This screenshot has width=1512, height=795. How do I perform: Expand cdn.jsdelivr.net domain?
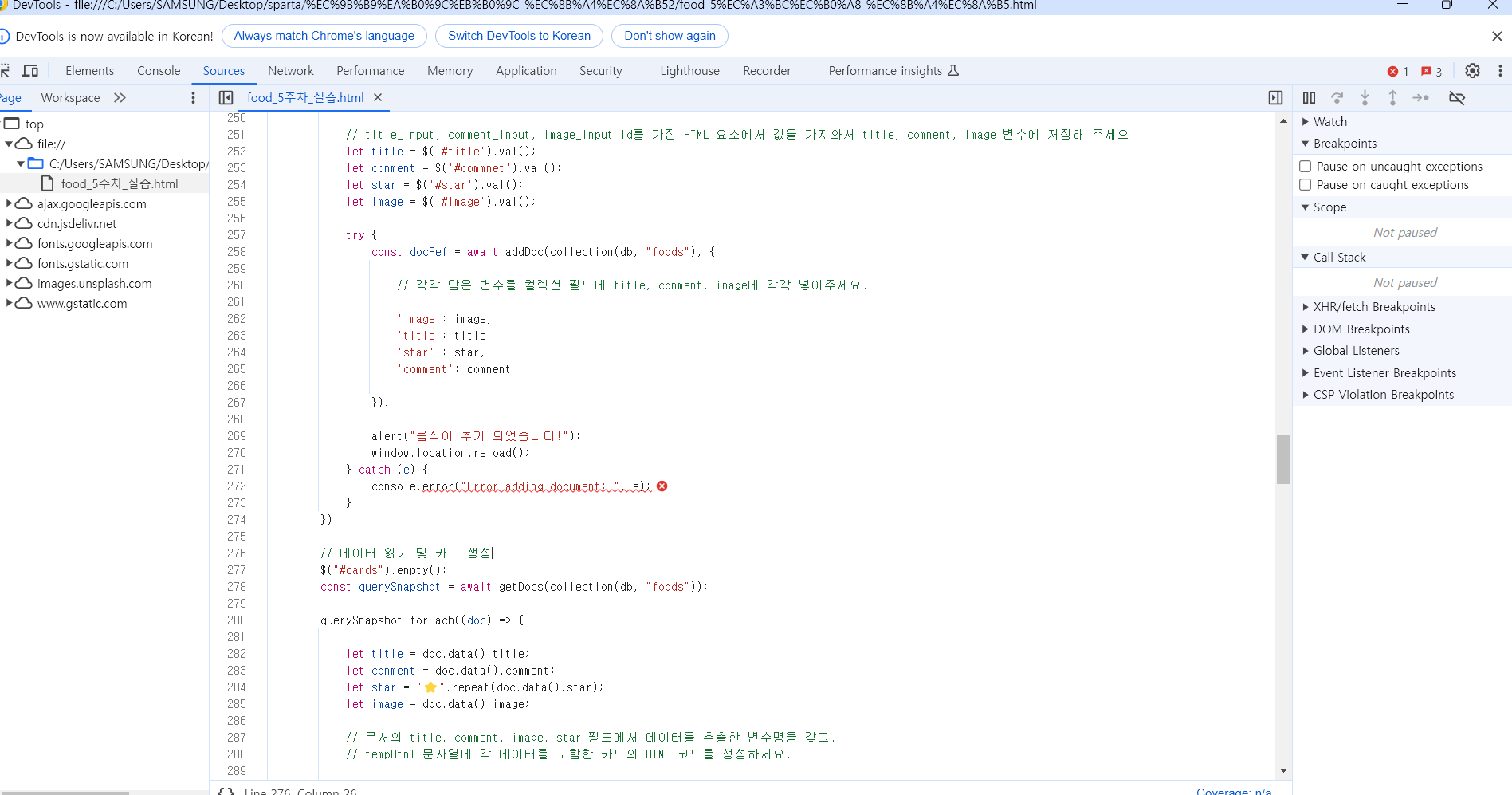click(x=9, y=224)
